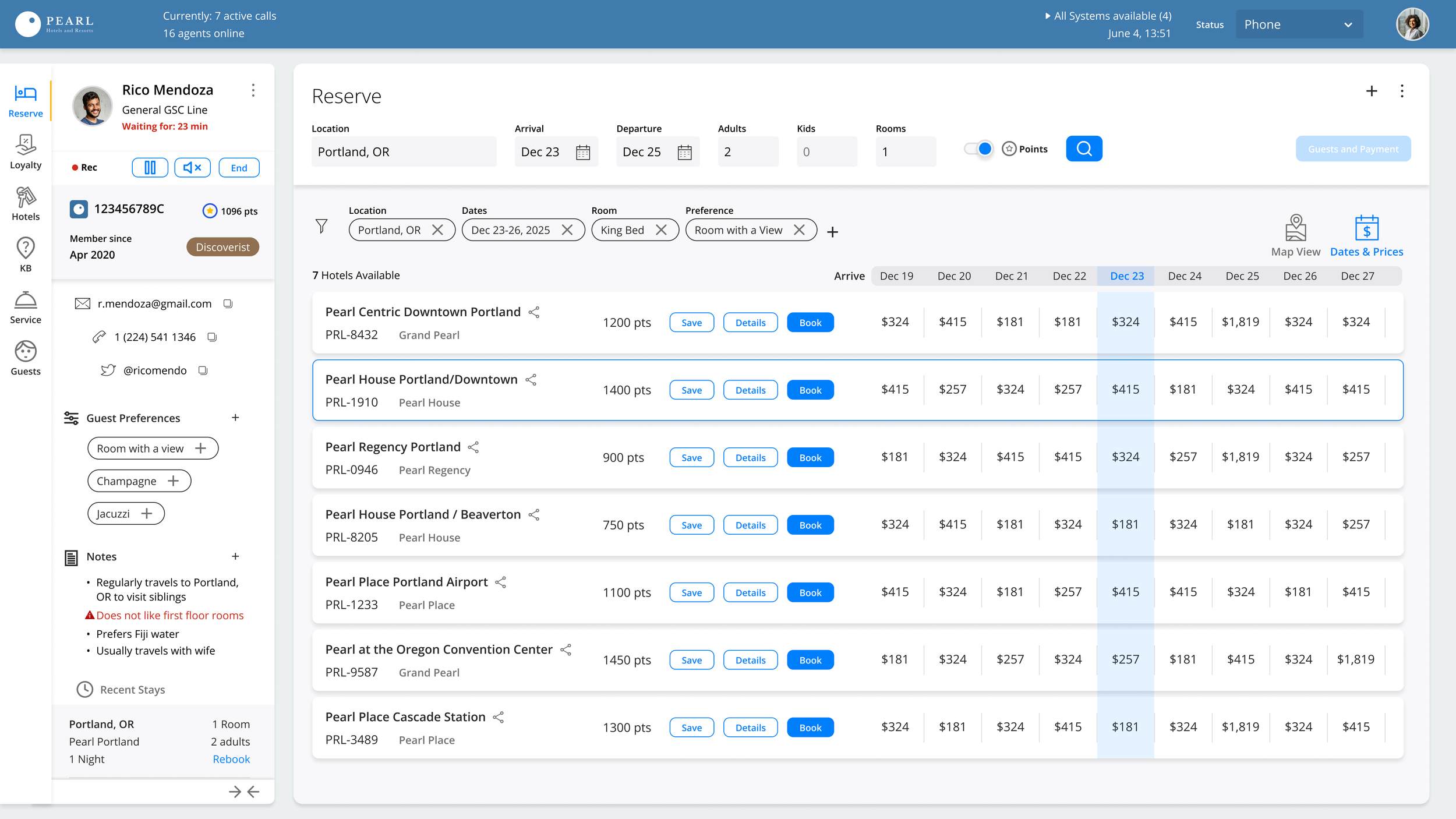The height and width of the screenshot is (819, 1456).
Task: Open the Arrival date calendar icon
Action: [x=583, y=153]
